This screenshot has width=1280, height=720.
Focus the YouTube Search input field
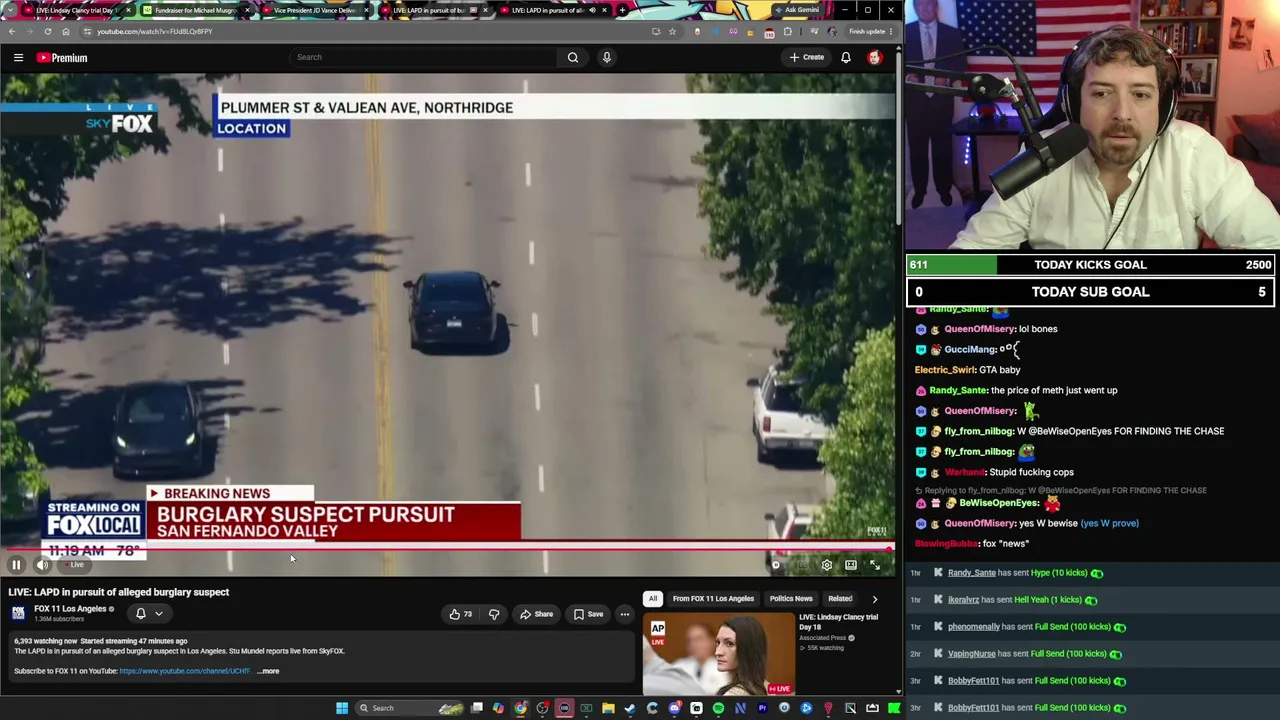[425, 58]
